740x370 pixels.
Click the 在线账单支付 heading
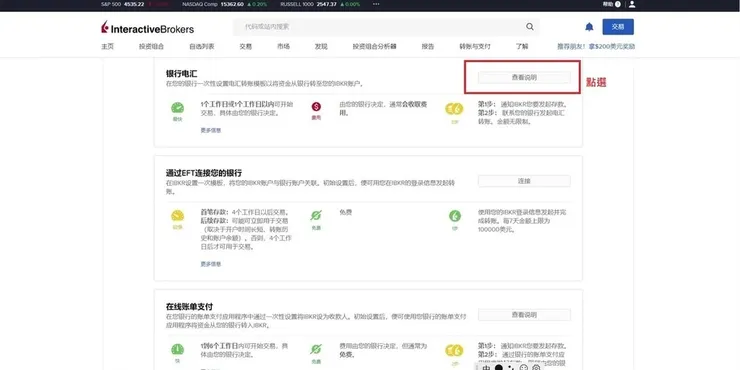tap(189, 307)
